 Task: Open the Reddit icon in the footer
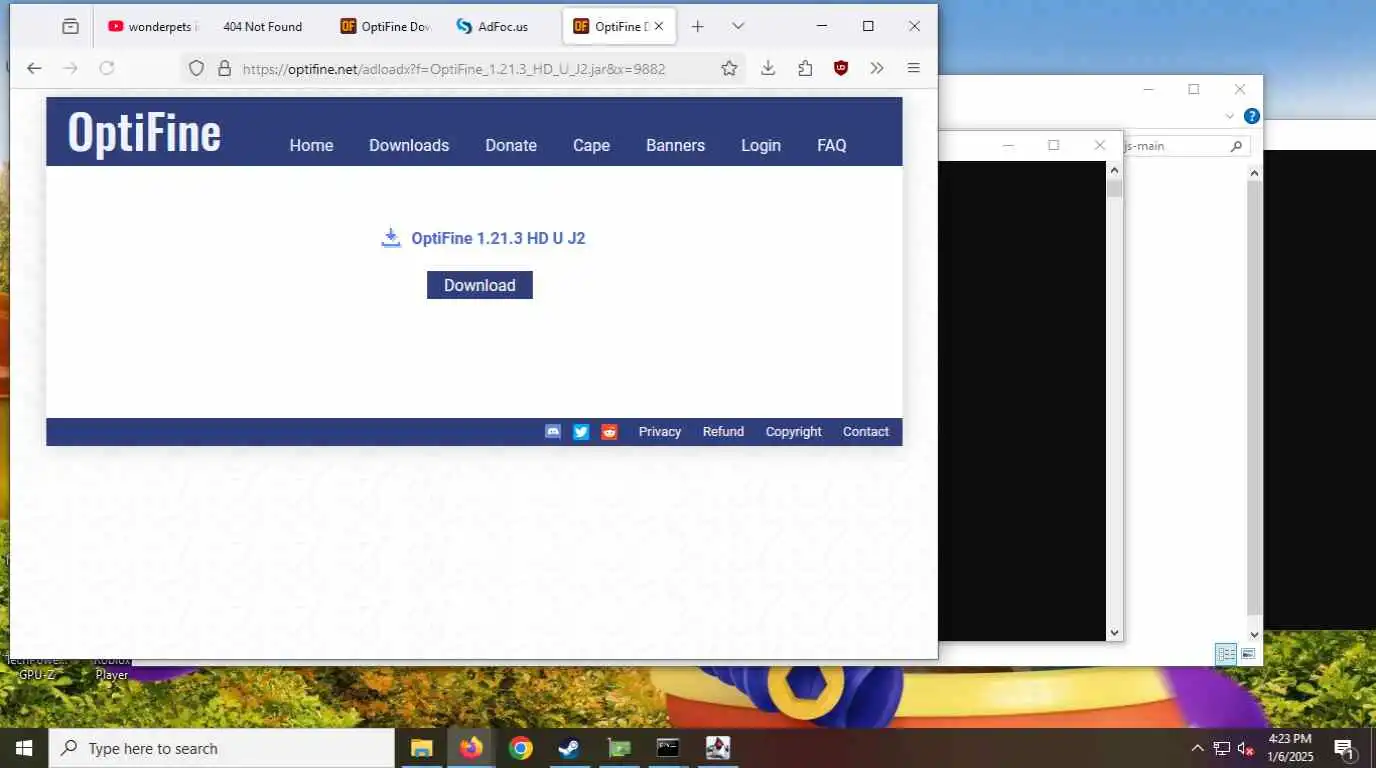pos(610,432)
